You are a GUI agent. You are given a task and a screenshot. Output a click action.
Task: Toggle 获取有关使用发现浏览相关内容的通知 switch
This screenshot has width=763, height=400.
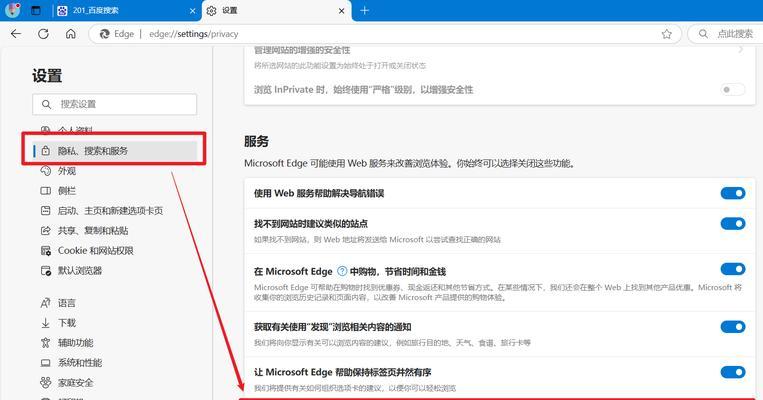[733, 327]
